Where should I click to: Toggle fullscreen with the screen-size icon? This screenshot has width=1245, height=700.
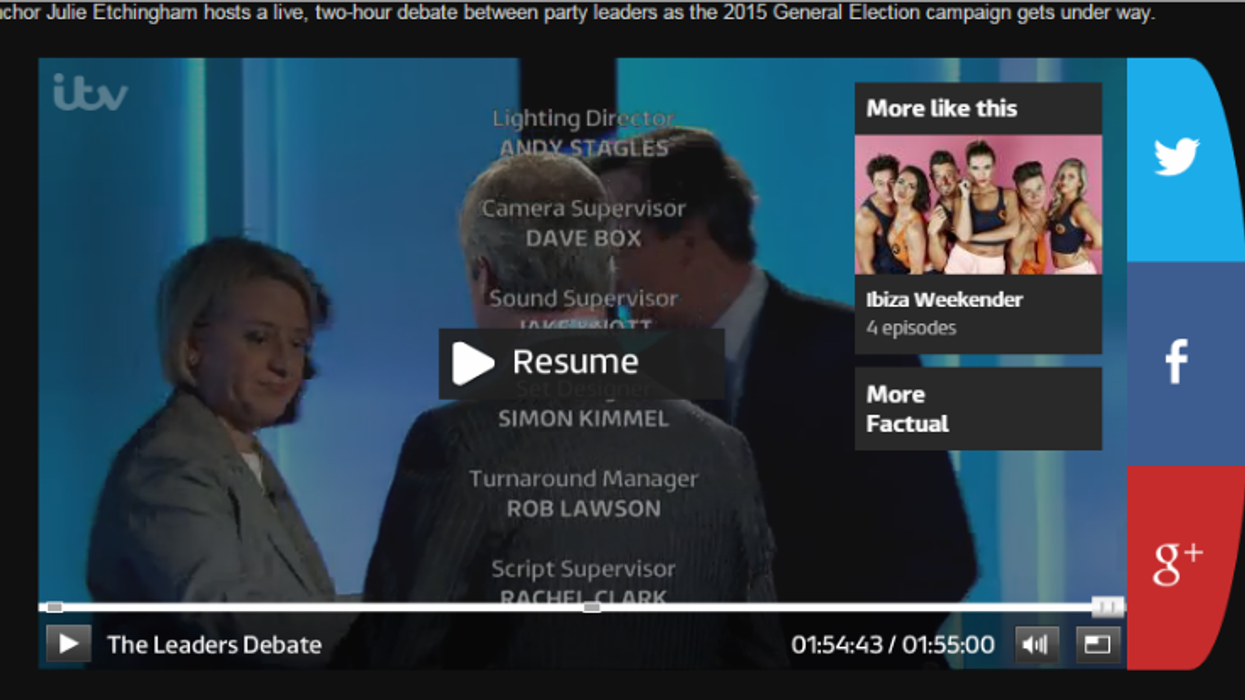click(x=1097, y=644)
